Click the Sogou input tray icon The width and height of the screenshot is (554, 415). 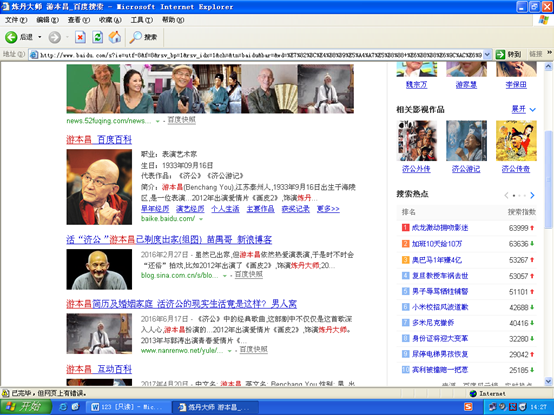[x=468, y=407]
